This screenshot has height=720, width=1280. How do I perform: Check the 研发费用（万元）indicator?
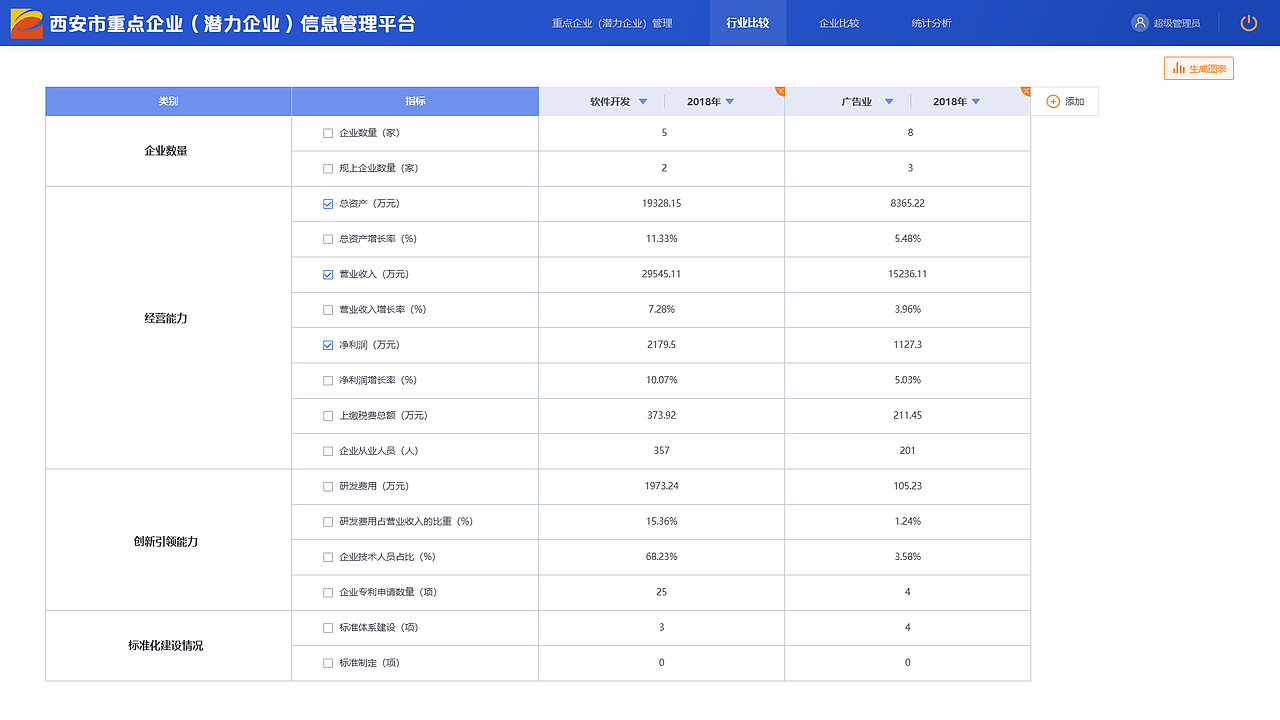pos(327,486)
